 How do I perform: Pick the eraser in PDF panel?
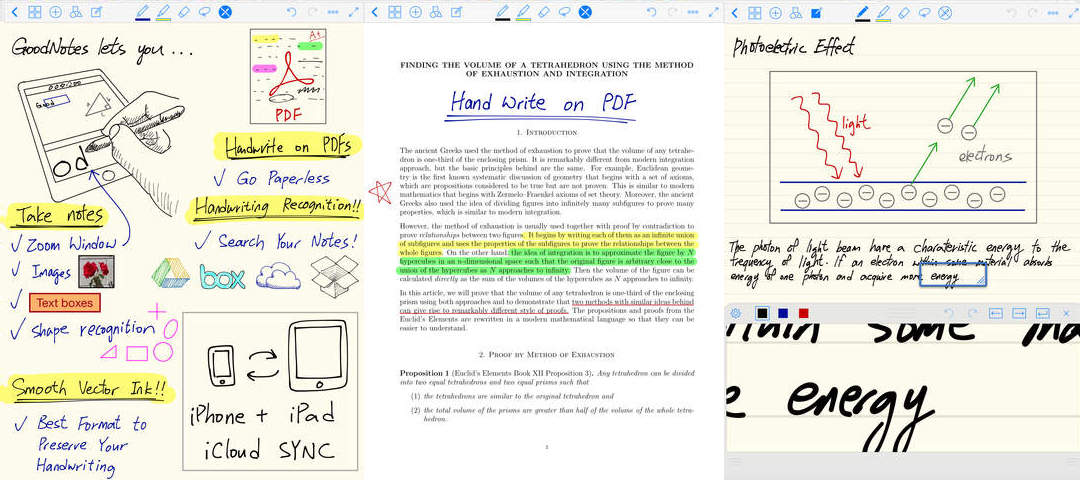(x=544, y=12)
